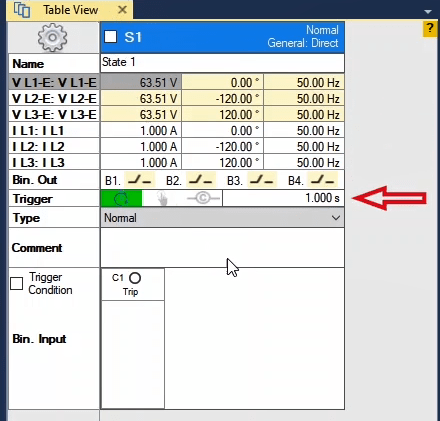
Task: Select the binary contact trigger icon
Action: 203,198
